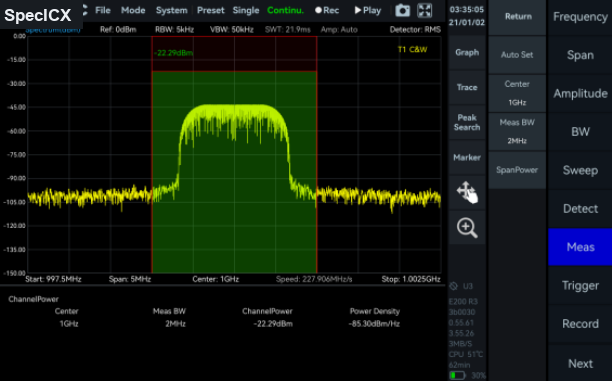
Task: Start playback with Play button
Action: coord(368,11)
